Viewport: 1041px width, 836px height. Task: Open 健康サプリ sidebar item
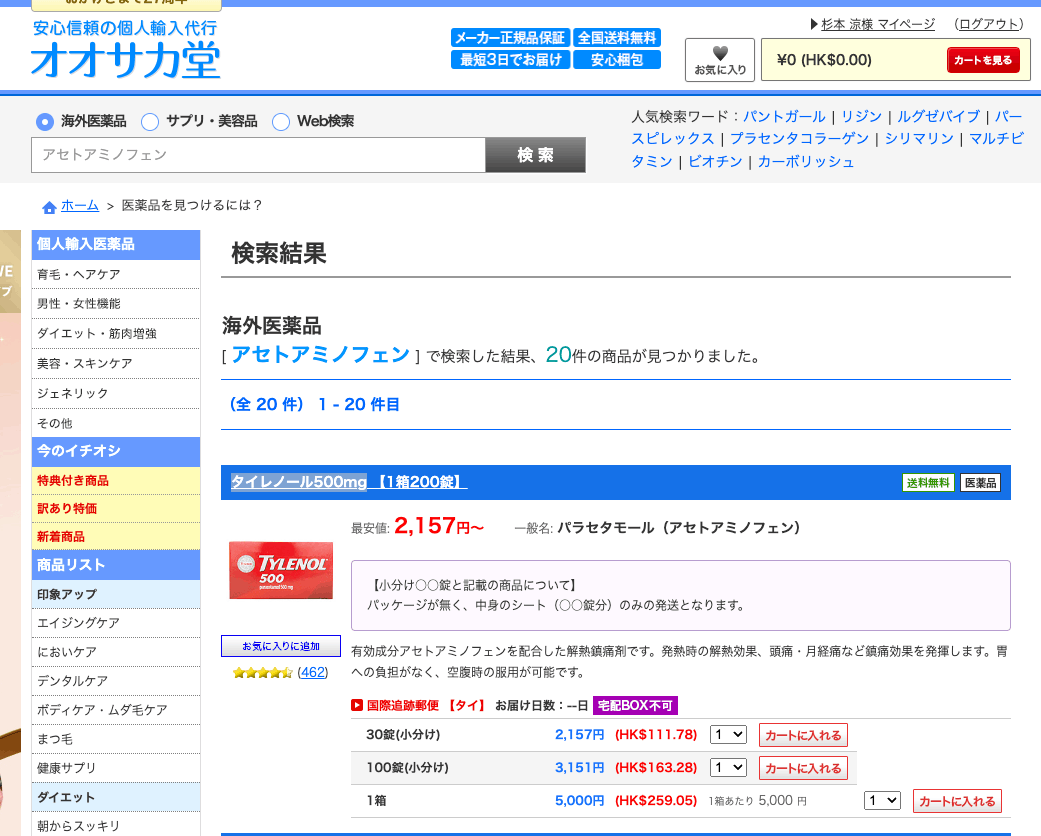[x=116, y=768]
